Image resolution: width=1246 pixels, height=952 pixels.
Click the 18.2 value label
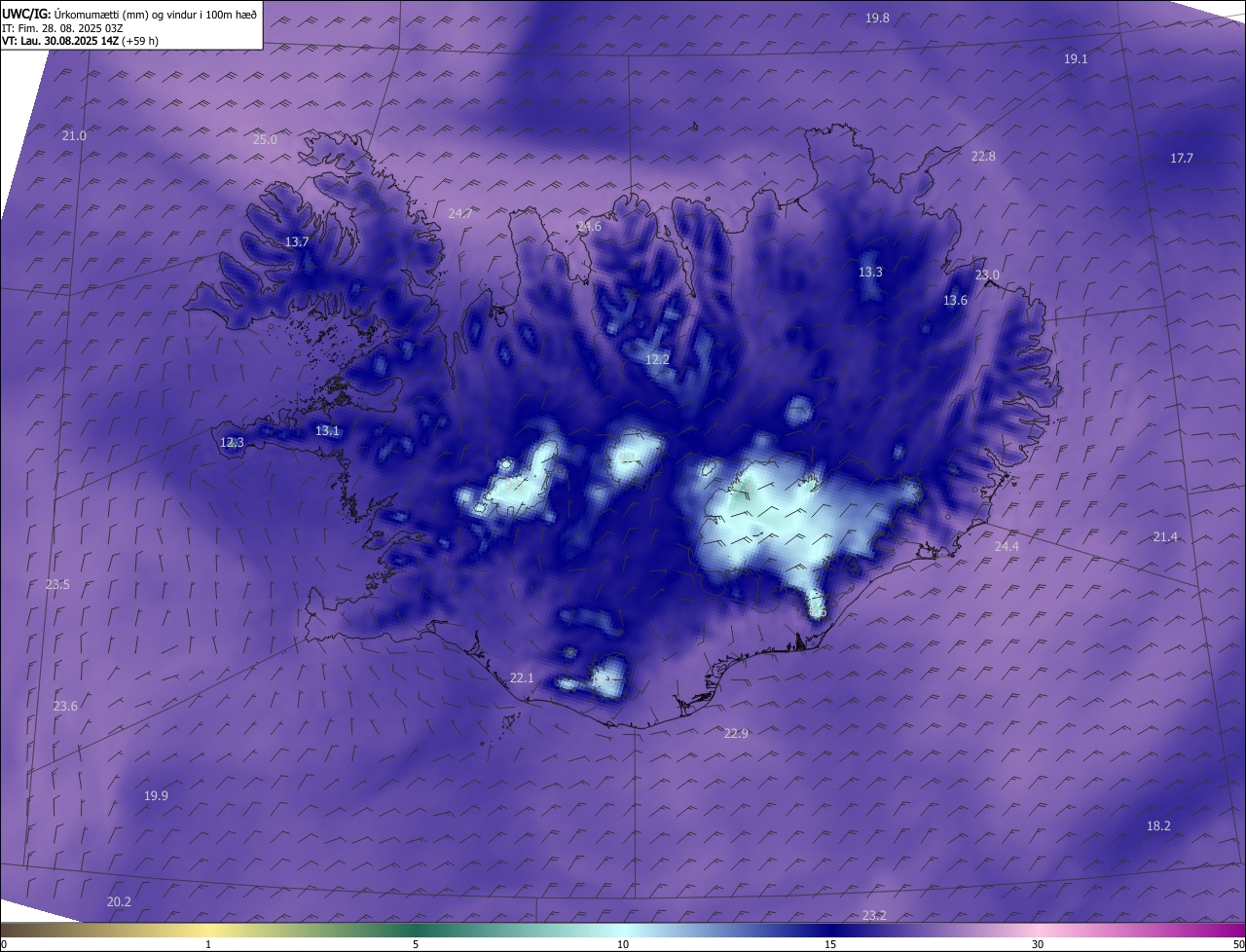[1158, 825]
